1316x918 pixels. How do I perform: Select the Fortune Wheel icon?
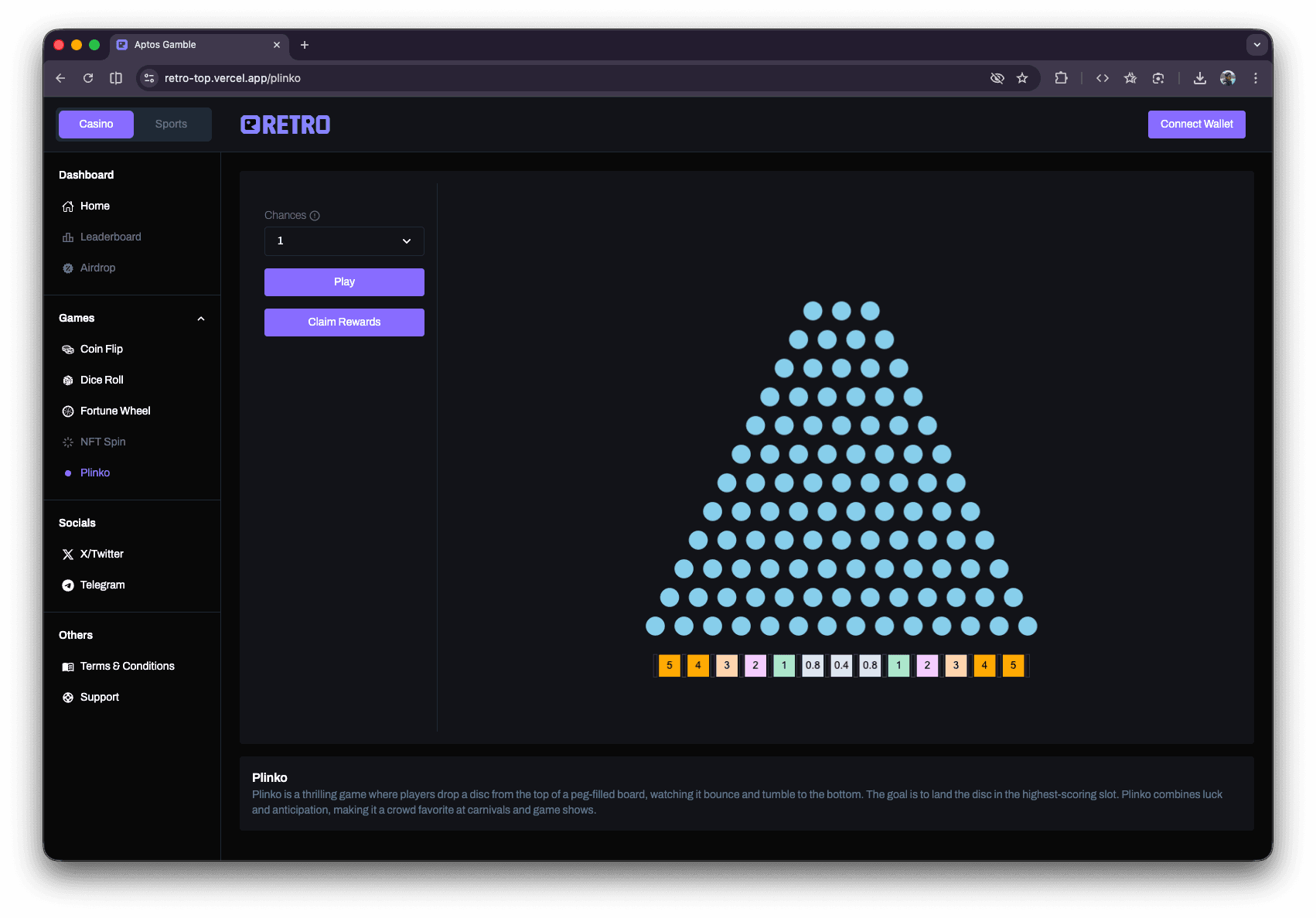(68, 411)
